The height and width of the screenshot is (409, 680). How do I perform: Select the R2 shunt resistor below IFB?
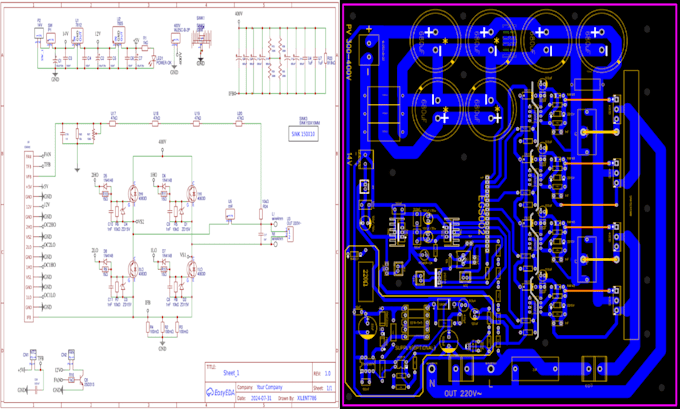click(x=163, y=327)
